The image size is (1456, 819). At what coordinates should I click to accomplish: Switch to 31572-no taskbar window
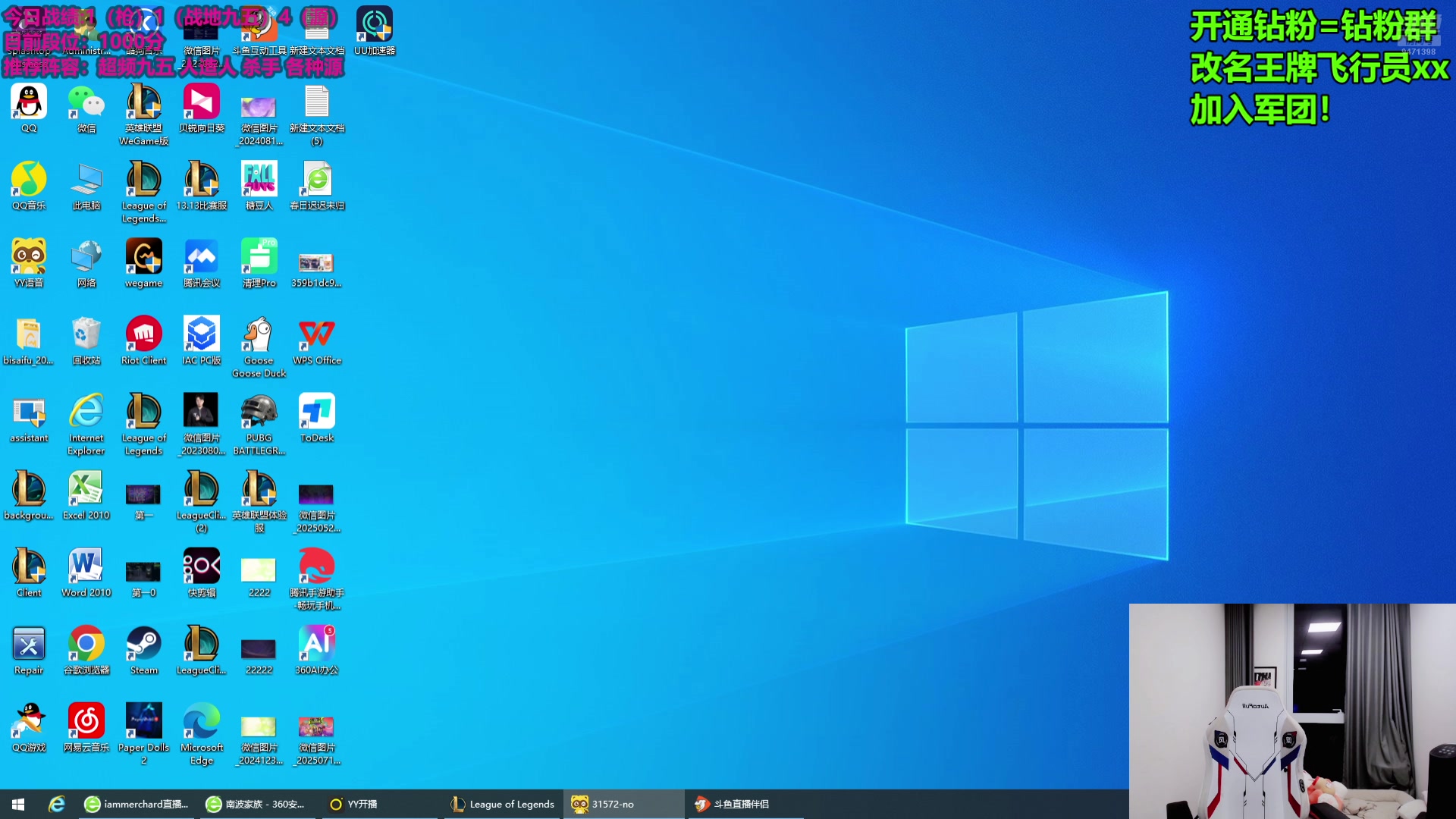[623, 804]
